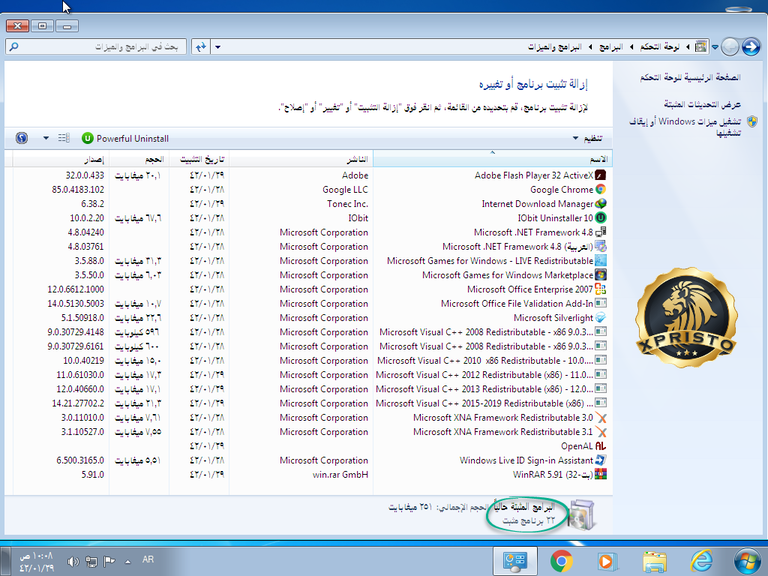
Task: Click version 85.0.4183.102 cell
Action: tap(78, 190)
